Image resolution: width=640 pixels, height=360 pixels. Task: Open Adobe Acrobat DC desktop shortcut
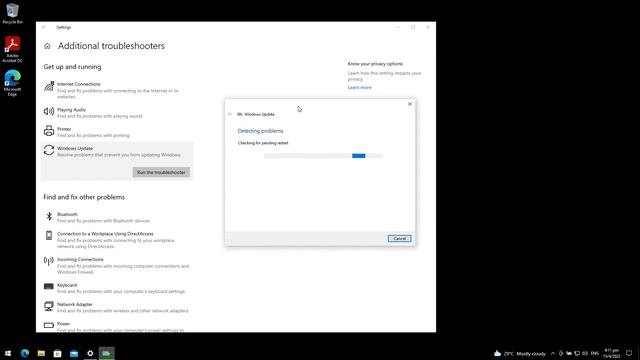coord(12,49)
